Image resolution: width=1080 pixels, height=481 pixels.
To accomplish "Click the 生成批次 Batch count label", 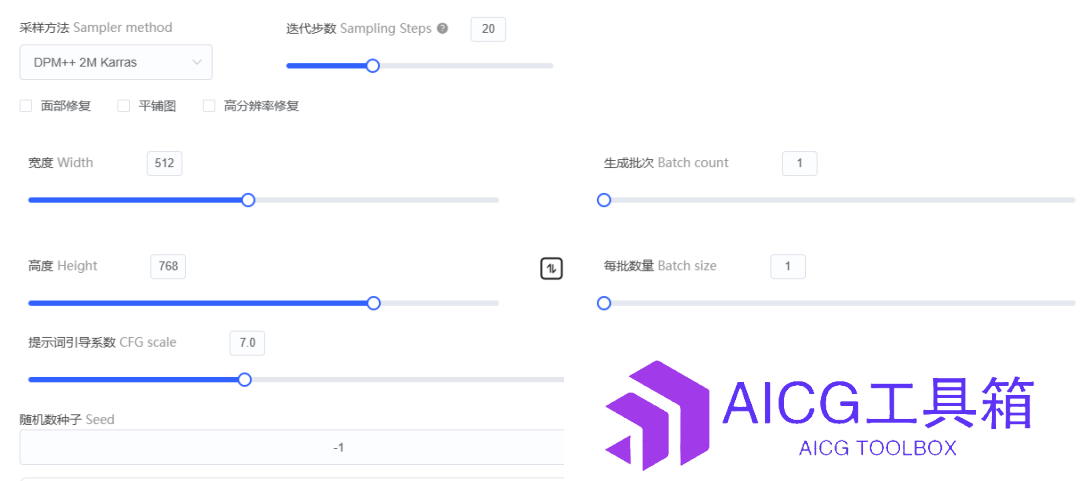I will point(666,163).
